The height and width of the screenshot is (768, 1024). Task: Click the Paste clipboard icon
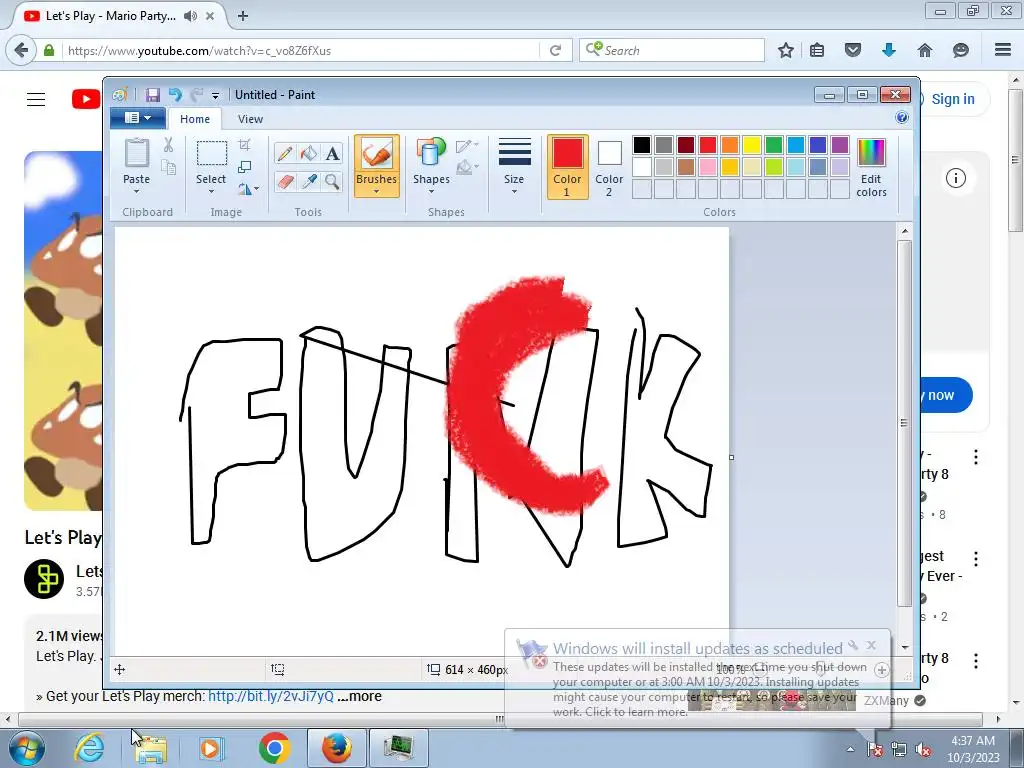[136, 153]
